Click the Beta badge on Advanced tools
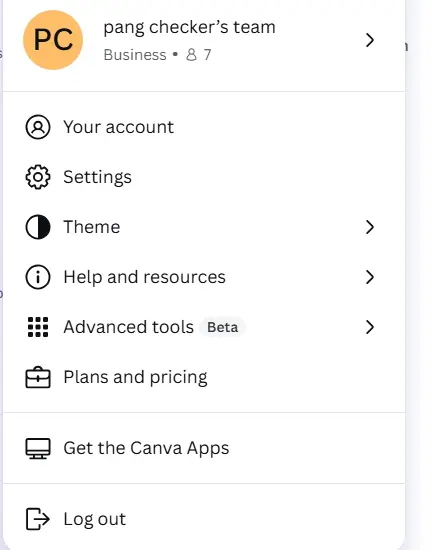This screenshot has height=550, width=431. pyautogui.click(x=222, y=327)
